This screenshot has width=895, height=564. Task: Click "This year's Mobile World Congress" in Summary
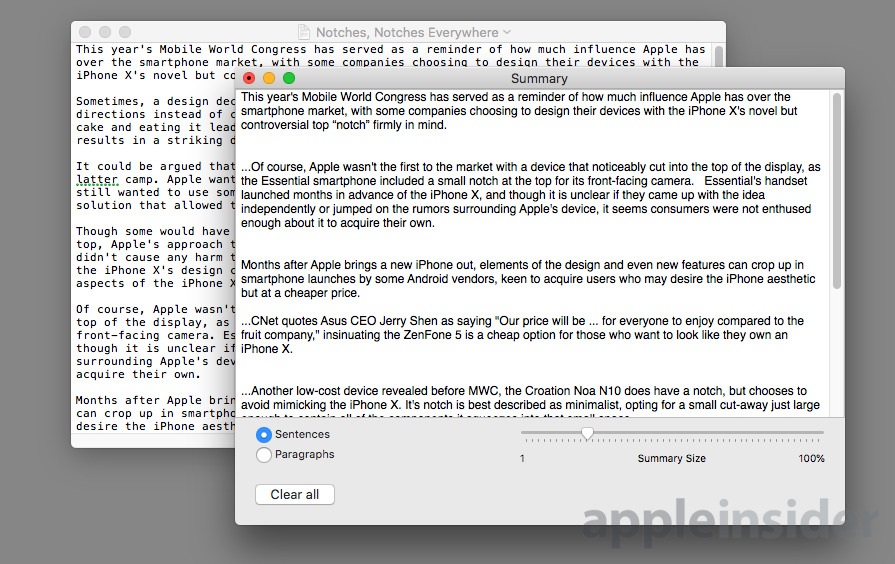(334, 97)
